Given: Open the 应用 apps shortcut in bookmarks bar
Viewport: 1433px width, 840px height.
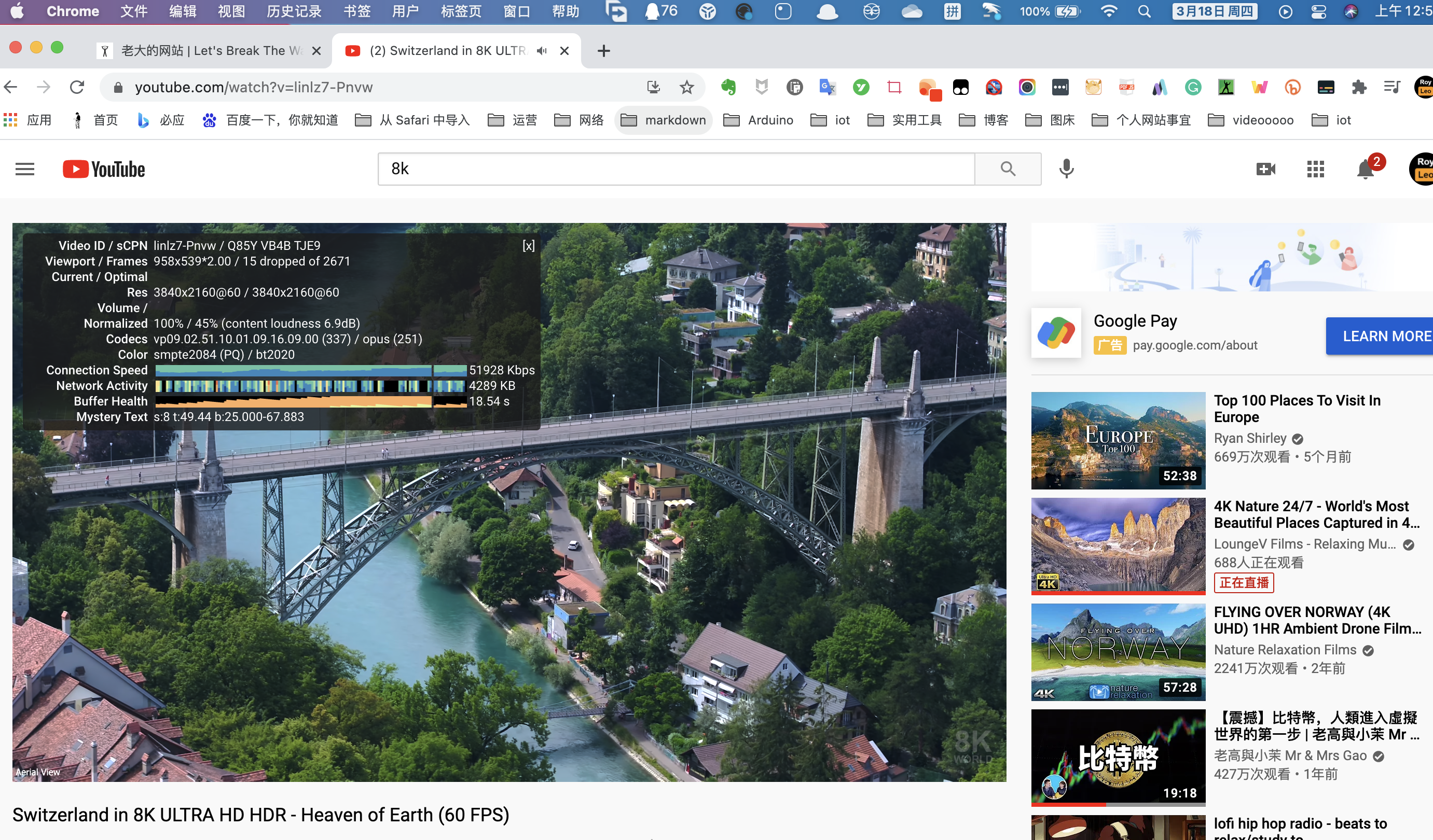Looking at the screenshot, I should click(x=27, y=120).
